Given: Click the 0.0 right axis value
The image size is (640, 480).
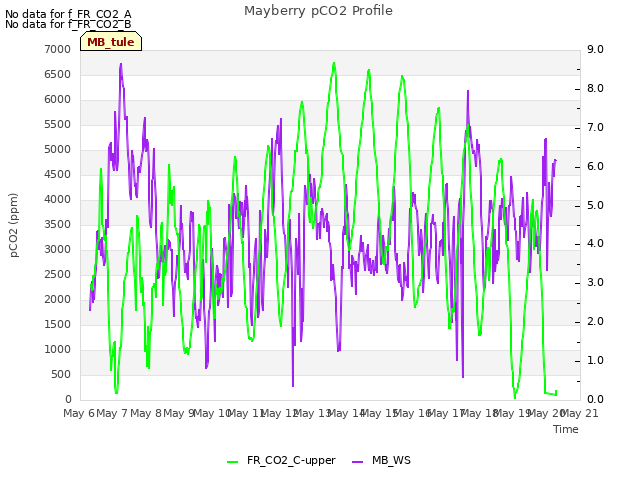Looking at the screenshot, I should (595, 400).
